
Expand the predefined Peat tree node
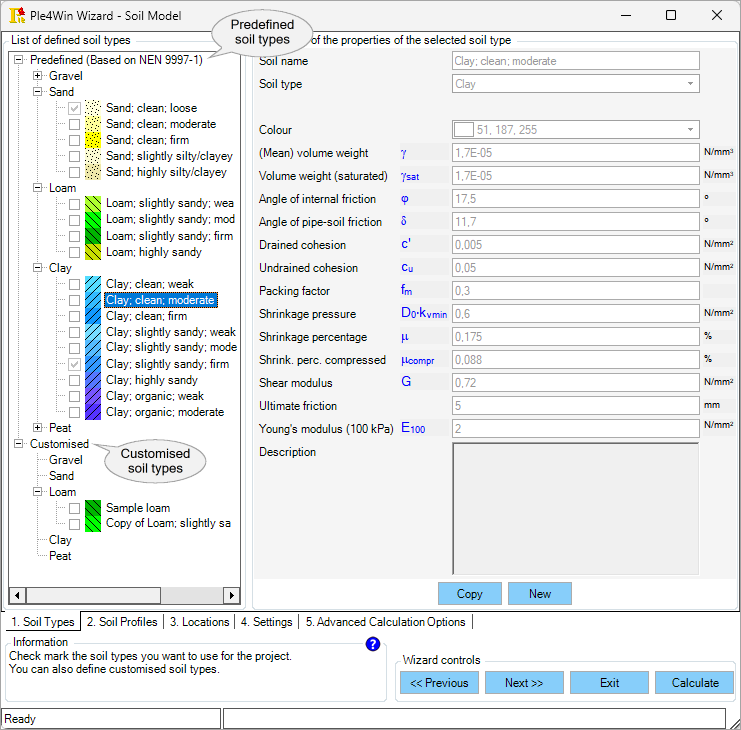click(38, 428)
